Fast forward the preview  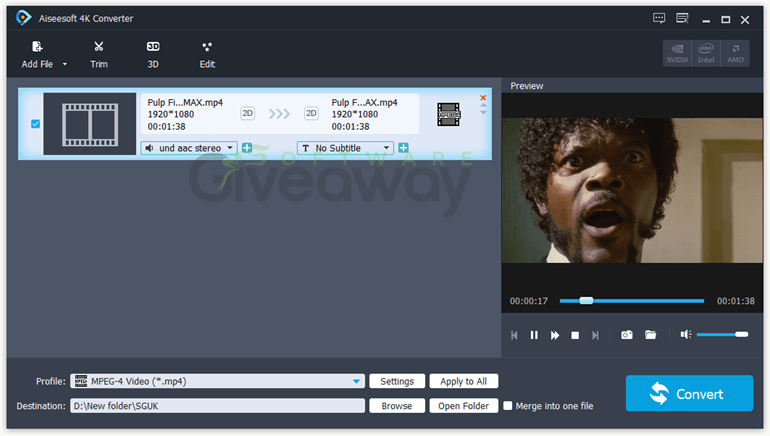pyautogui.click(x=555, y=335)
